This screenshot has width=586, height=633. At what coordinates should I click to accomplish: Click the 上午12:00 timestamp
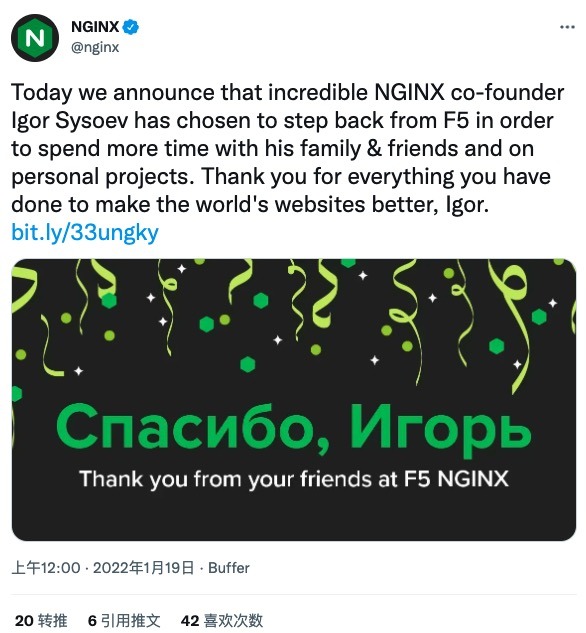(46, 568)
